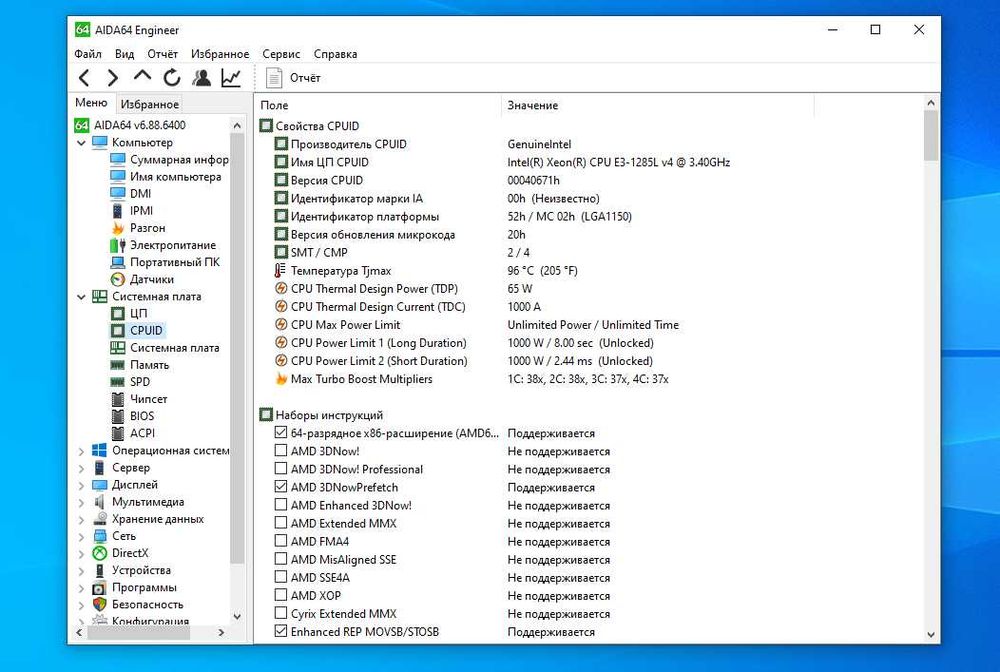This screenshot has height=672, width=1000.
Task: Expand the Хранение данных node
Action: [81, 520]
